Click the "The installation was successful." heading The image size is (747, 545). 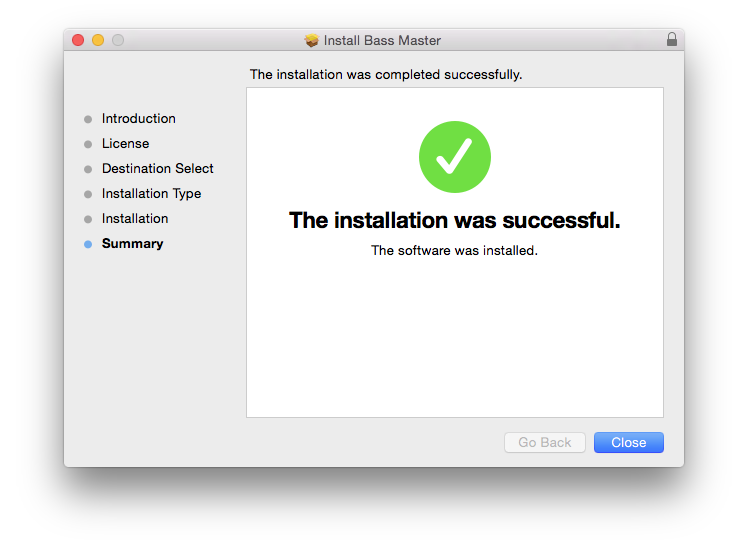point(454,221)
